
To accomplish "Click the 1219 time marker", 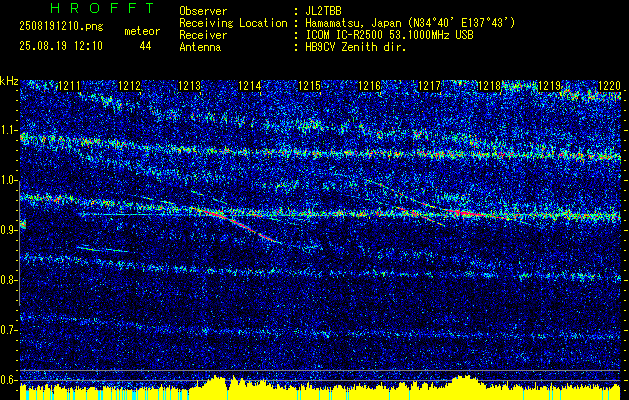I will click(549, 85).
